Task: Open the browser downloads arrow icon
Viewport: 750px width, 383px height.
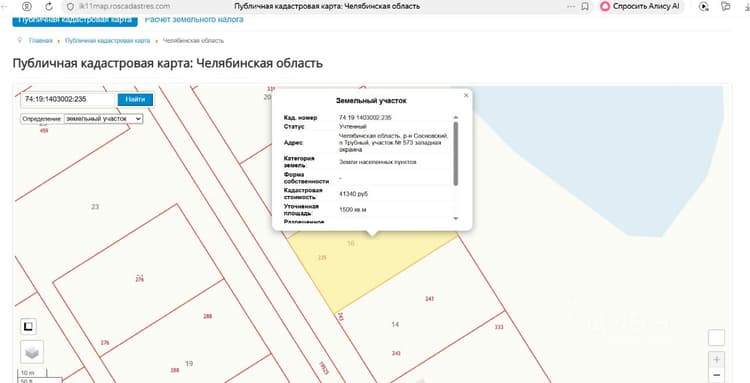Action: [747, 6]
